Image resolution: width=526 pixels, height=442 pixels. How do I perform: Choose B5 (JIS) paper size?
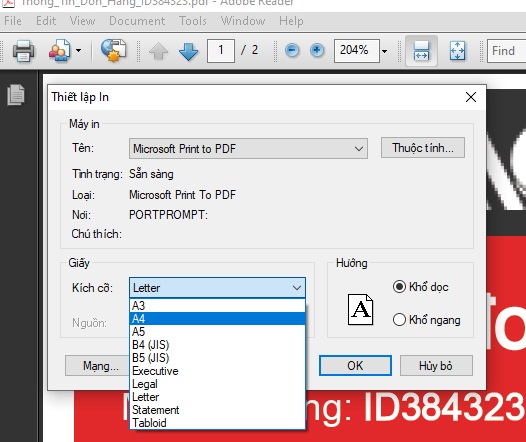click(x=217, y=358)
